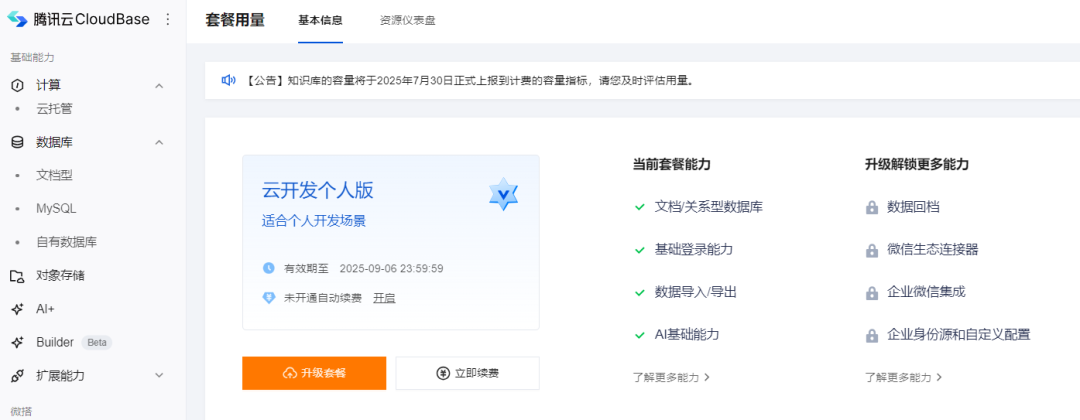Screen dimensions: 1080x420
Task: Click the 文档/关系型数据库 feature text
Action: click(708, 207)
